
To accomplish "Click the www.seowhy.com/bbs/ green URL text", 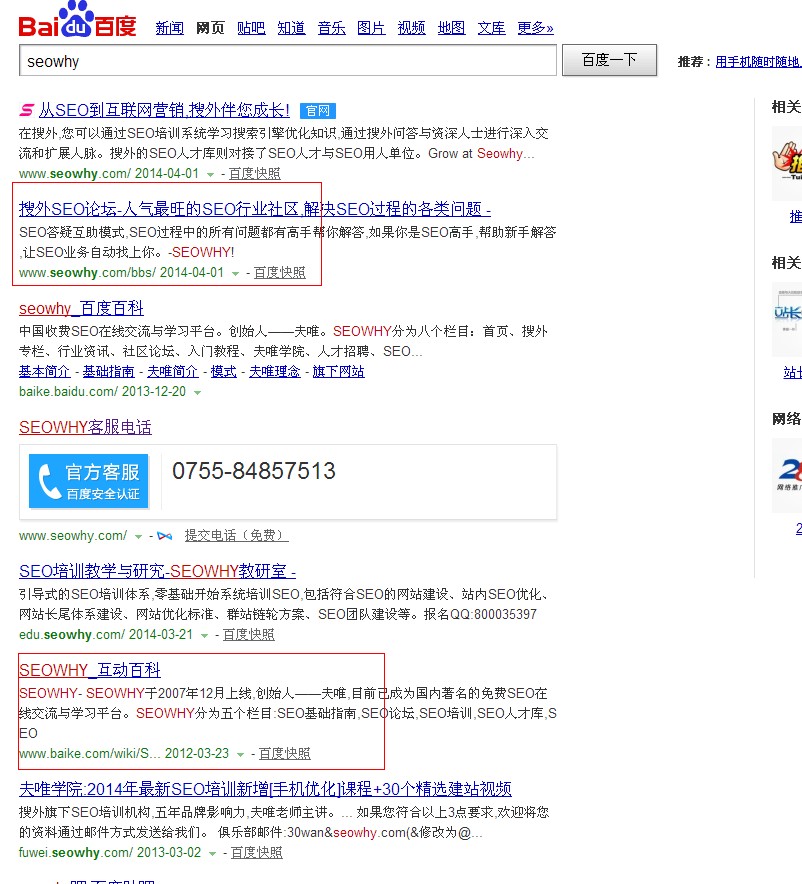I will [87, 273].
